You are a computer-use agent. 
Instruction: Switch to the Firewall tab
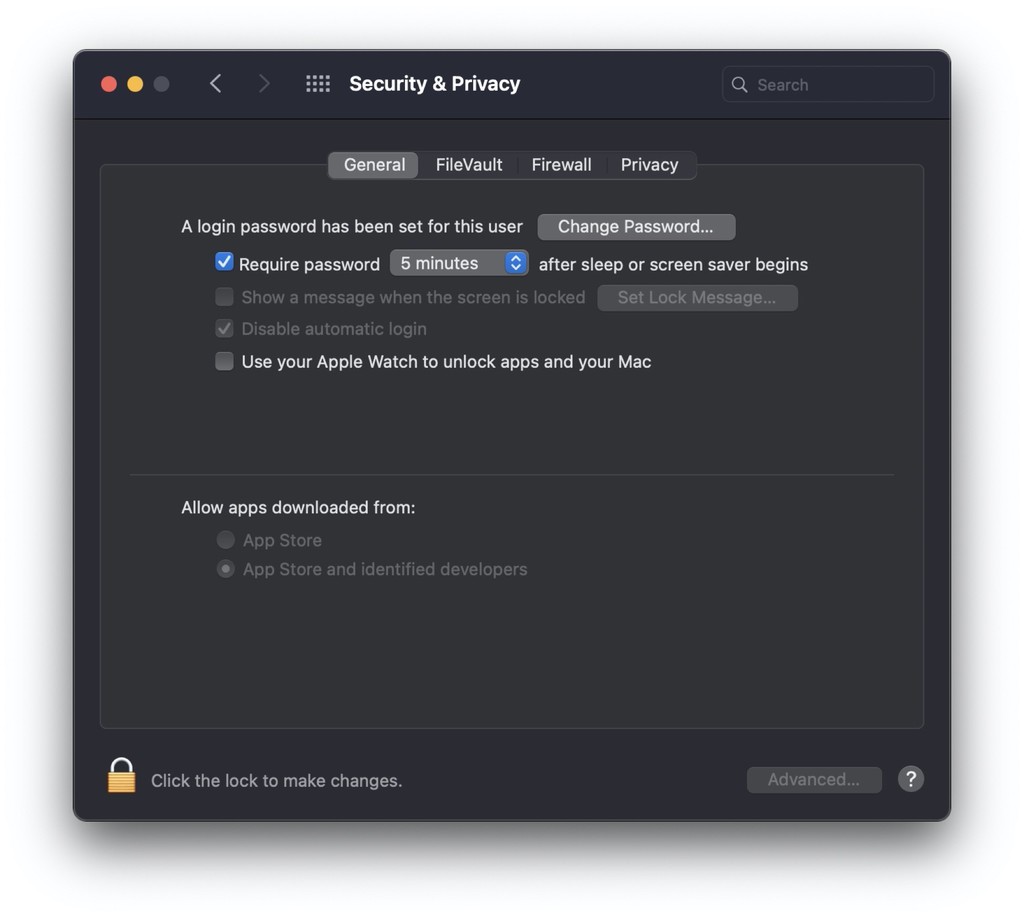[x=561, y=165]
